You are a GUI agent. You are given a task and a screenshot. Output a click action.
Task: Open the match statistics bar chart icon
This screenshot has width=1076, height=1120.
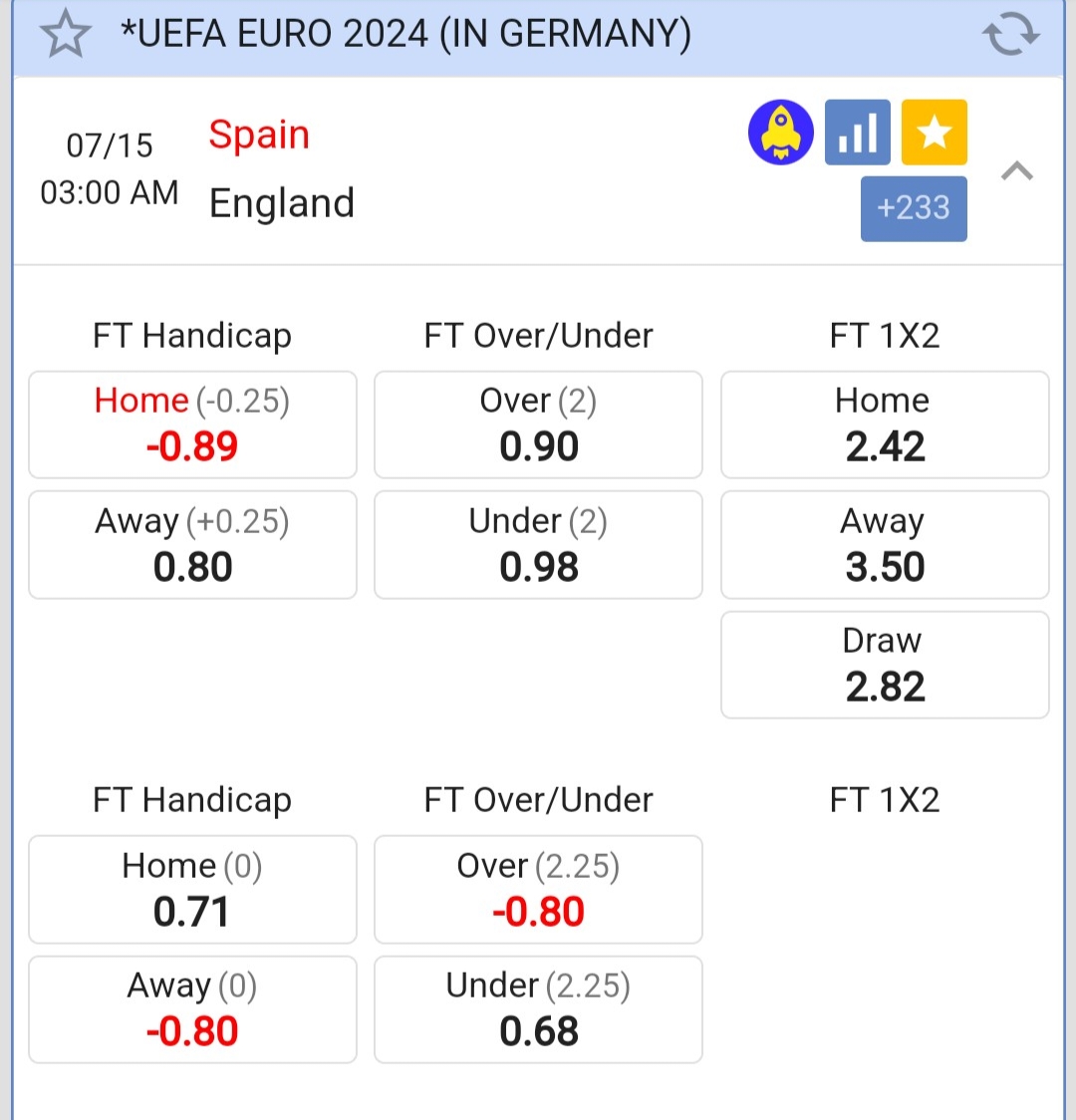[x=857, y=133]
